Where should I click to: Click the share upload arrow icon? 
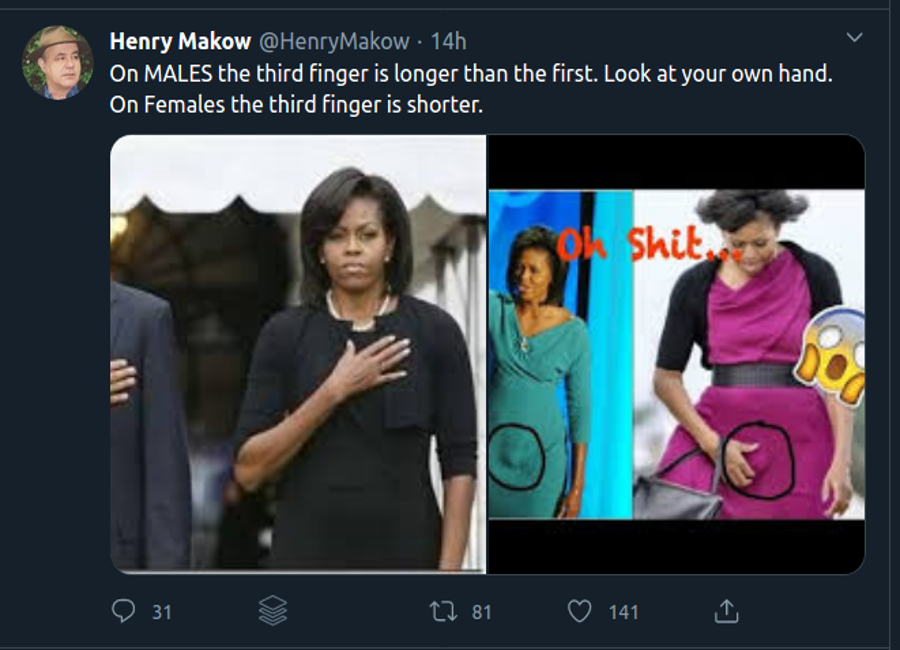pos(727,610)
